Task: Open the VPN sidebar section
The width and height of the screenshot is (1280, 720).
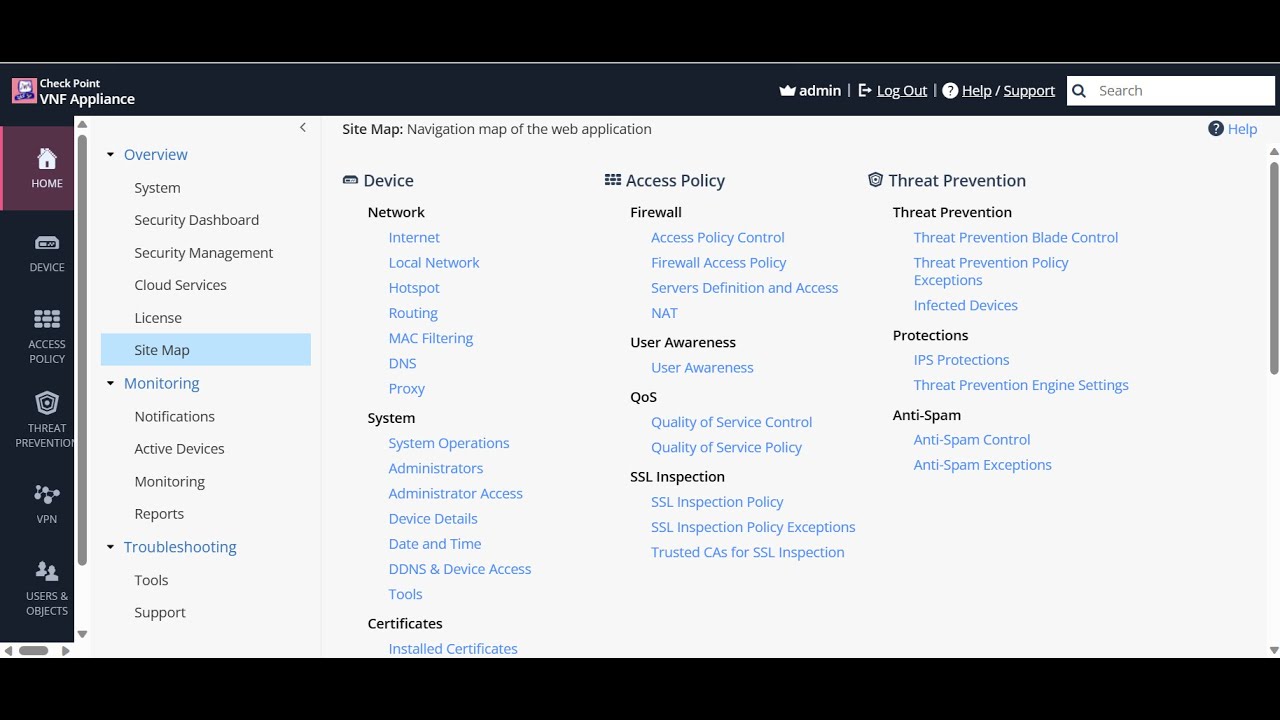Action: pos(47,504)
